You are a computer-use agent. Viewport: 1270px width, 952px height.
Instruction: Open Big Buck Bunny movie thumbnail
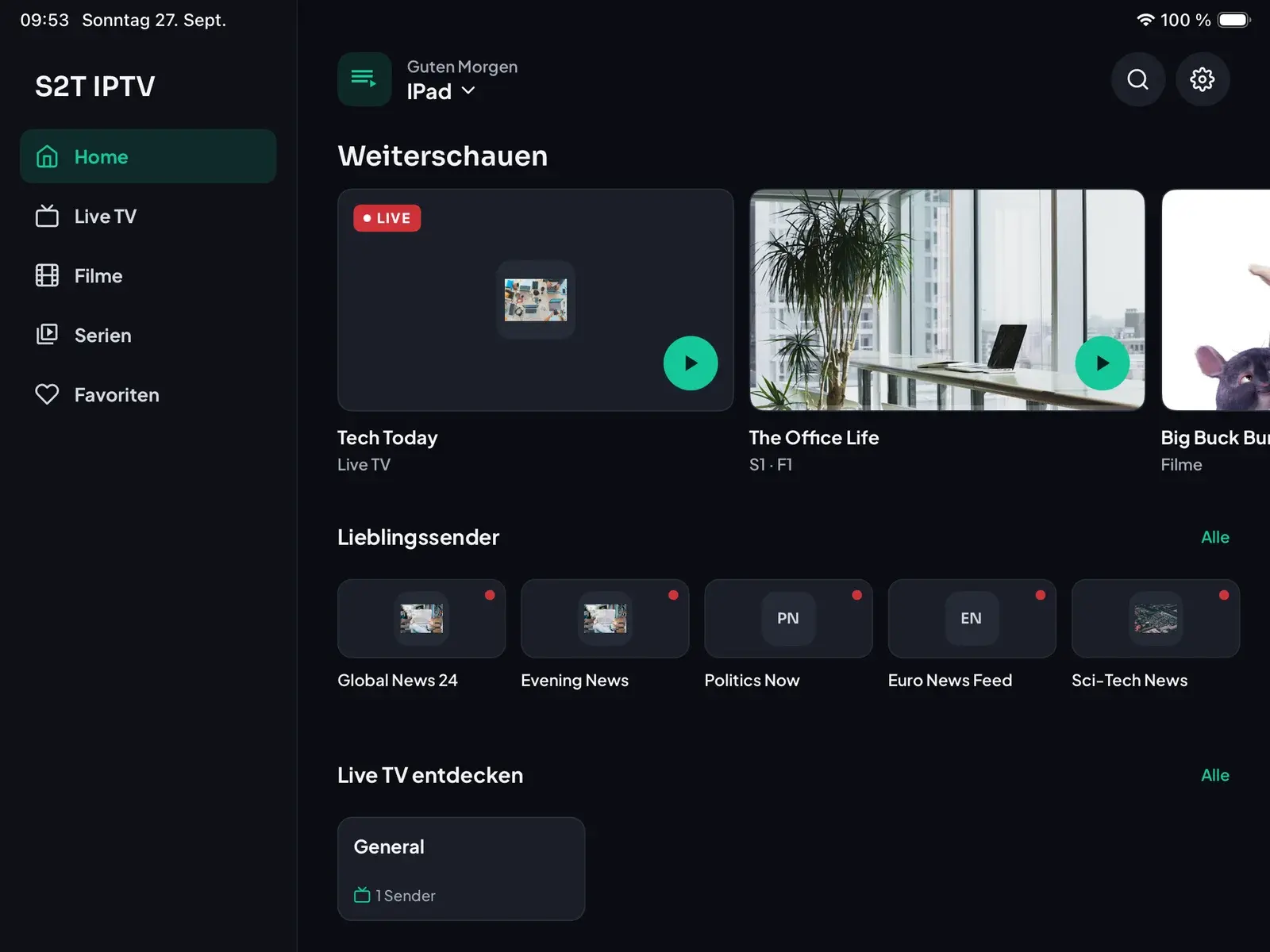(x=1216, y=300)
